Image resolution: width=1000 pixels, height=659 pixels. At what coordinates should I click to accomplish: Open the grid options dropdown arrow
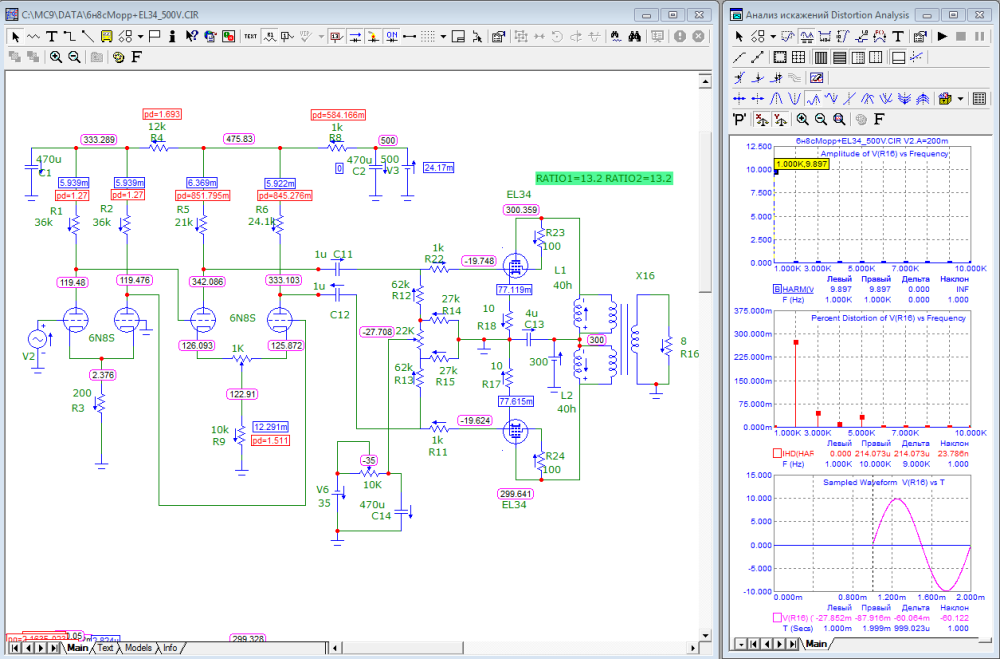[x=442, y=36]
